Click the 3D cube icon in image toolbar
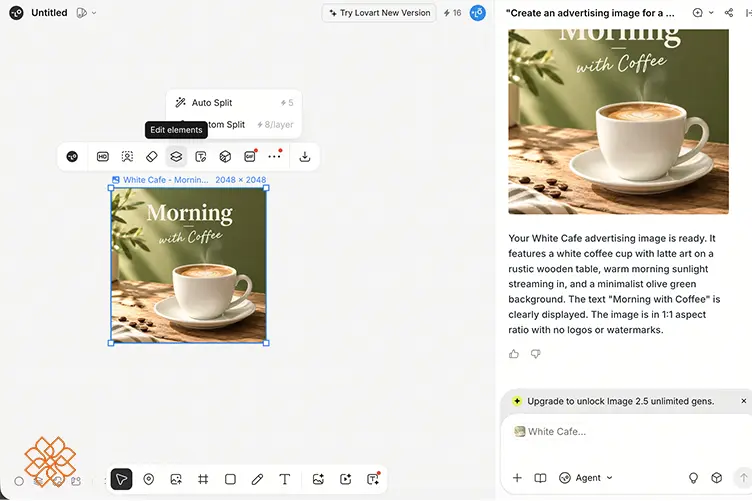 pyautogui.click(x=225, y=157)
